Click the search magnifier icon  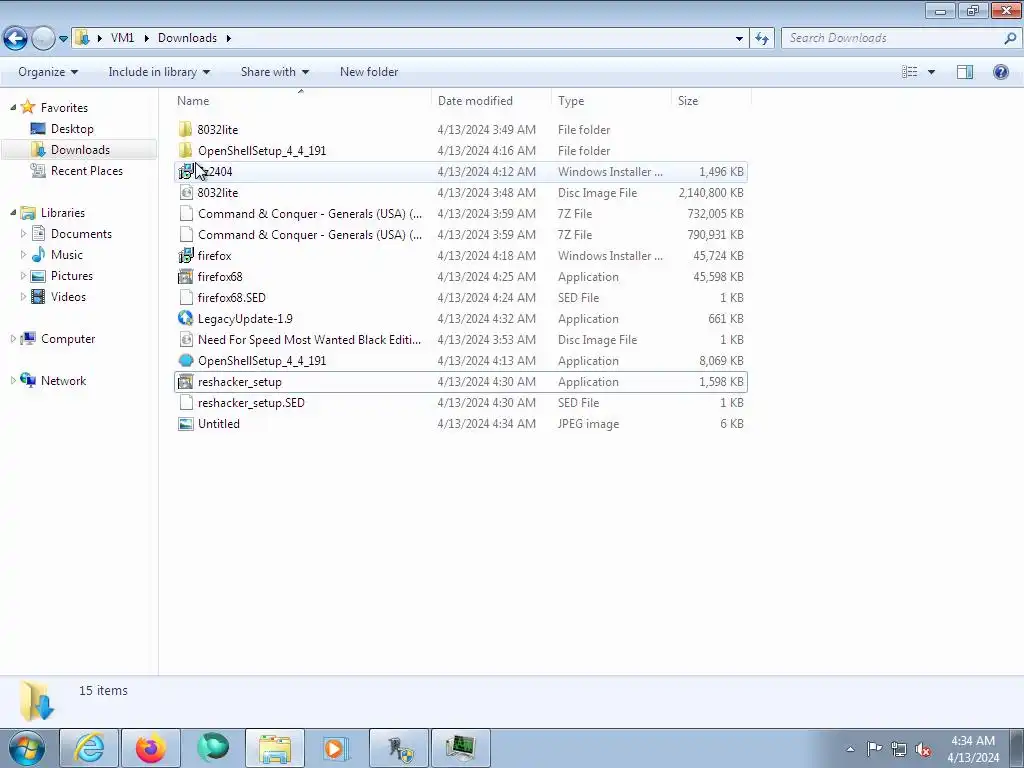tap(1010, 38)
